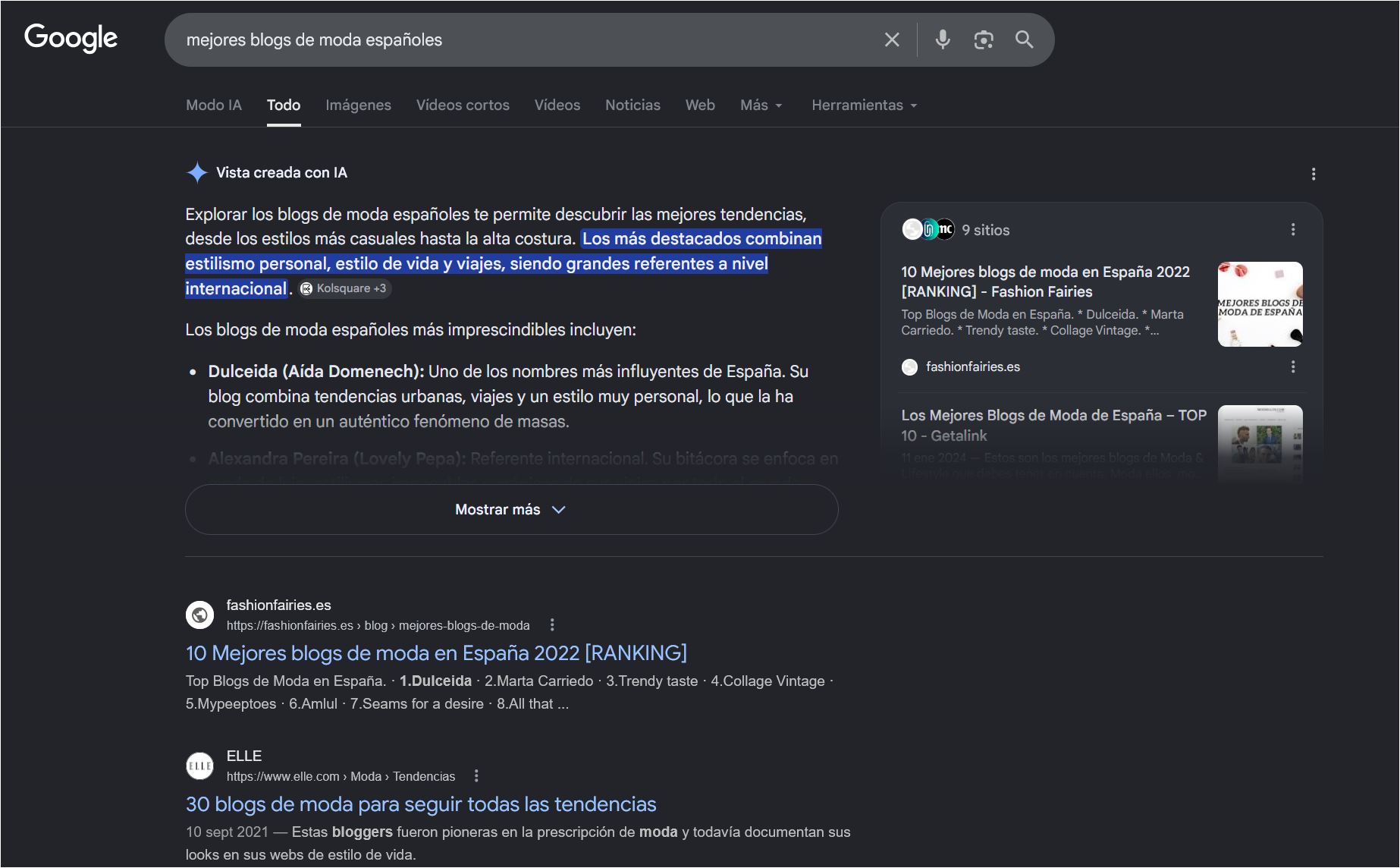Submit search with the magnifying glass icon
Image resolution: width=1400 pixels, height=868 pixels.
(x=1025, y=39)
